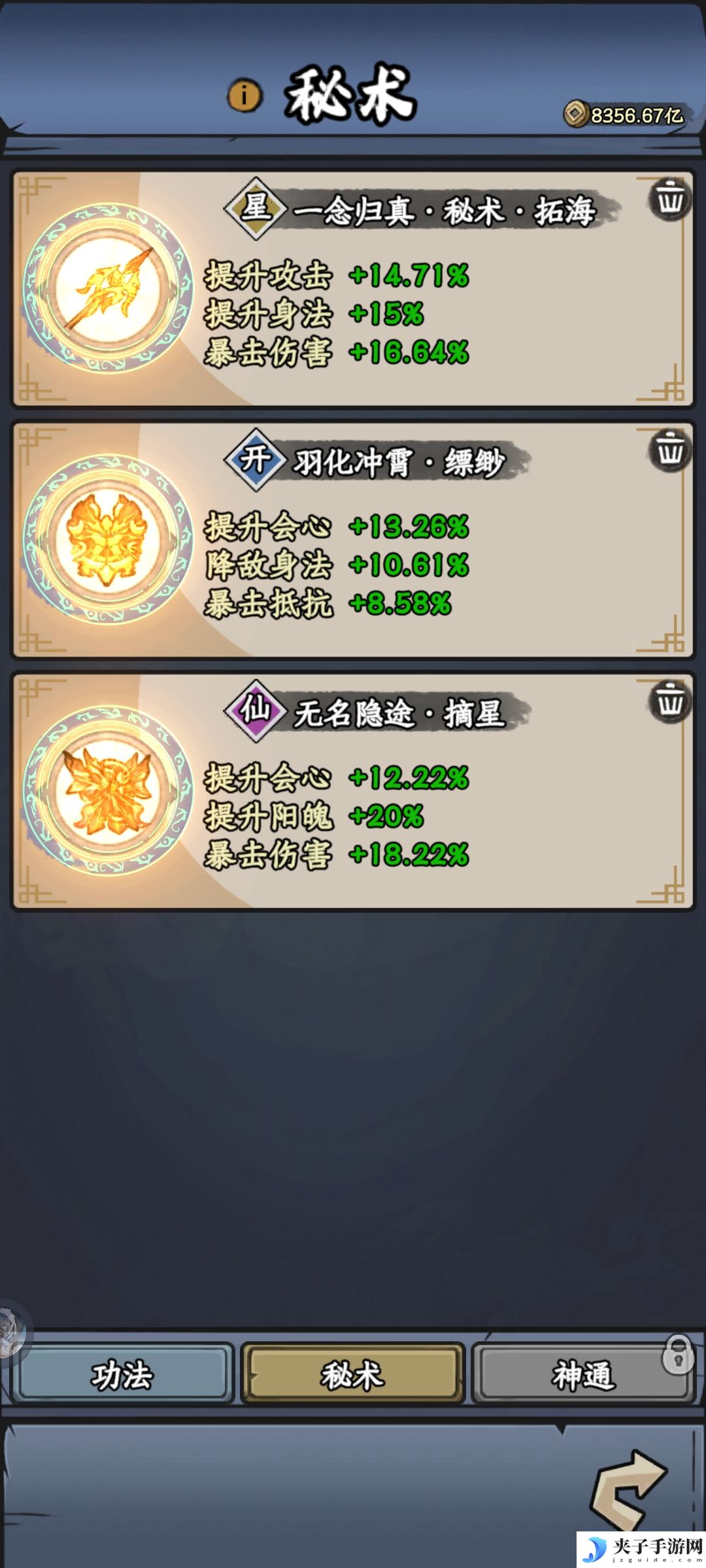The width and height of the screenshot is (706, 1568).
Task: Tap the 星 rank diamond badge
Action: tap(255, 208)
